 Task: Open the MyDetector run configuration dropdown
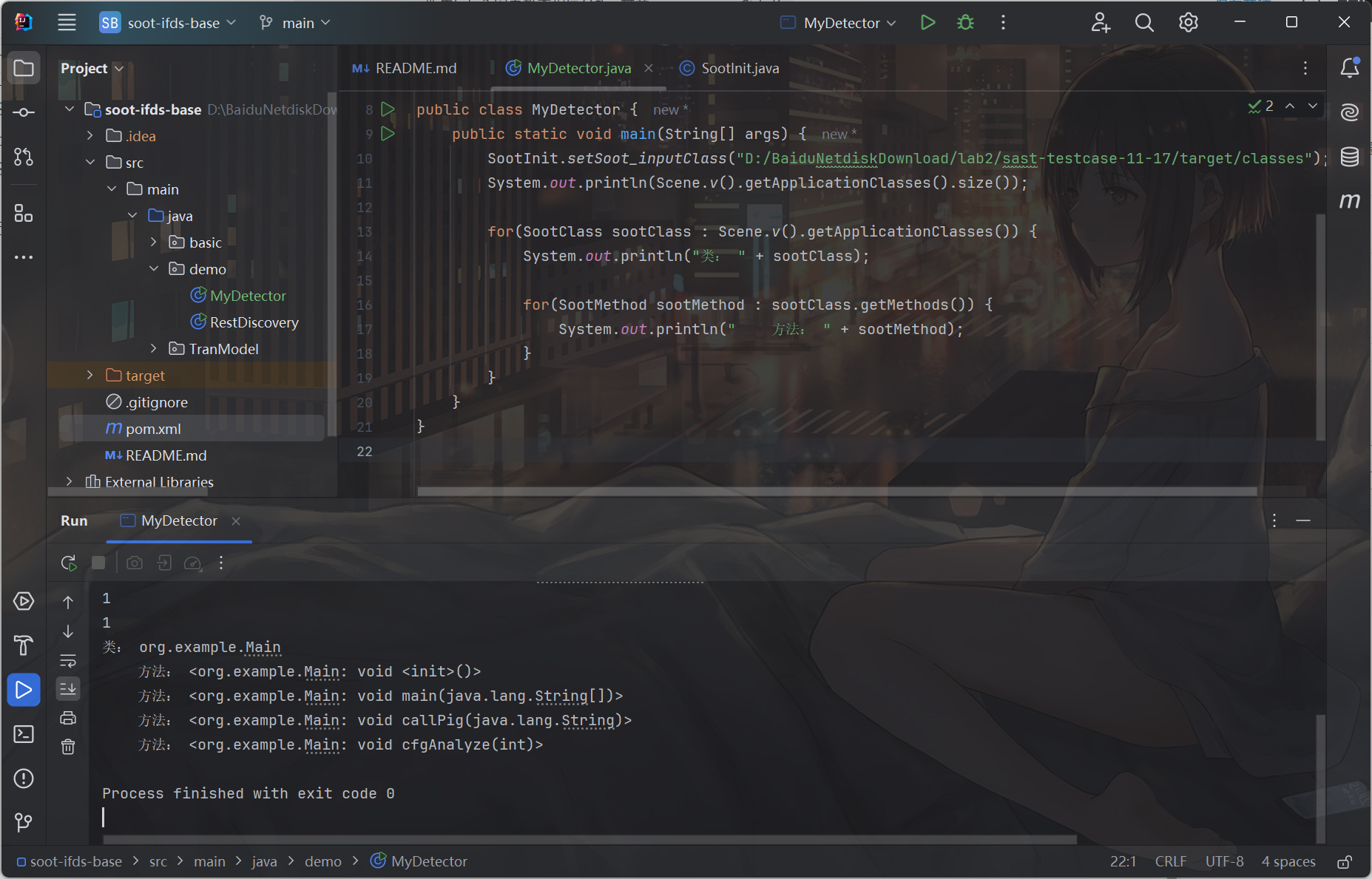pyautogui.click(x=839, y=23)
